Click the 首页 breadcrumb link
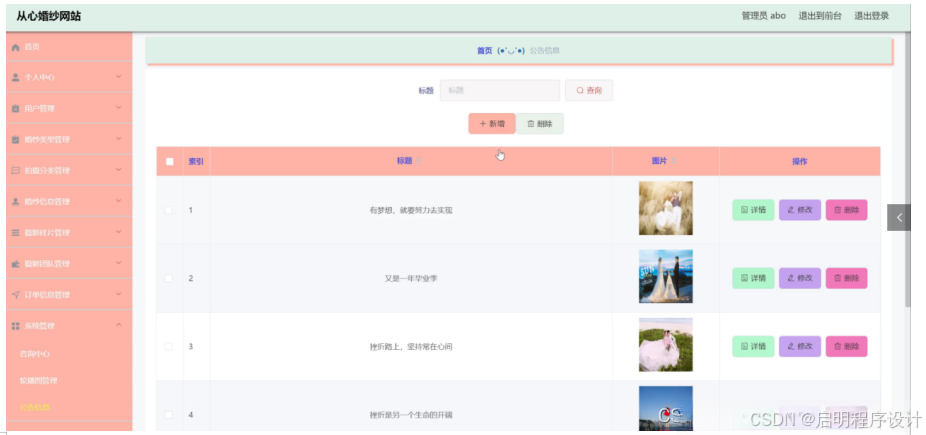Image resolution: width=926 pixels, height=435 pixels. click(484, 51)
